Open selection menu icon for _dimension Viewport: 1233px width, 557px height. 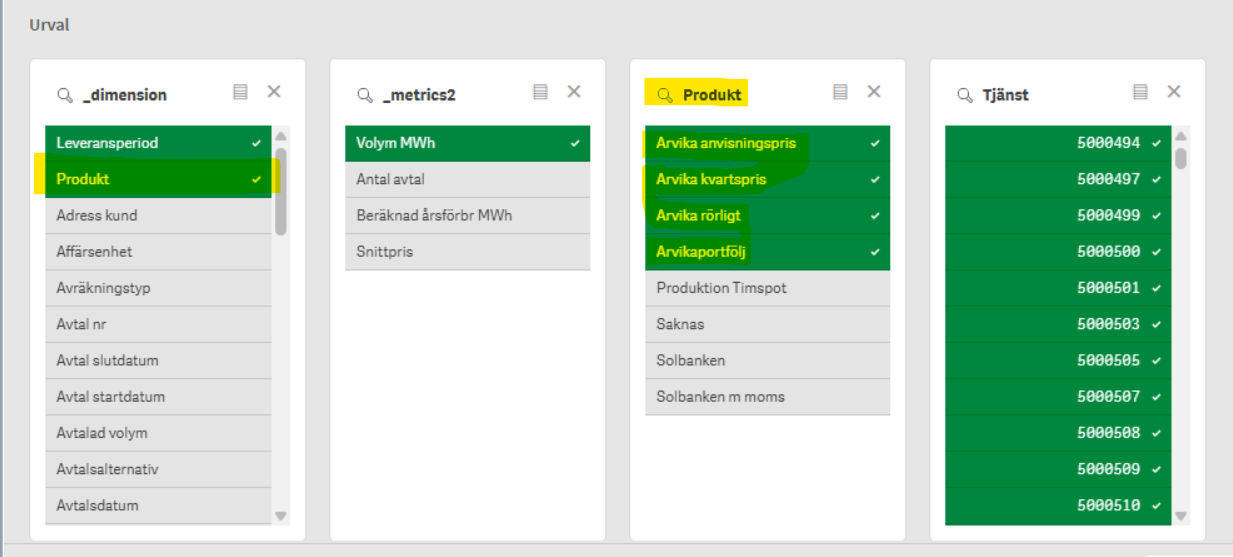tap(240, 92)
